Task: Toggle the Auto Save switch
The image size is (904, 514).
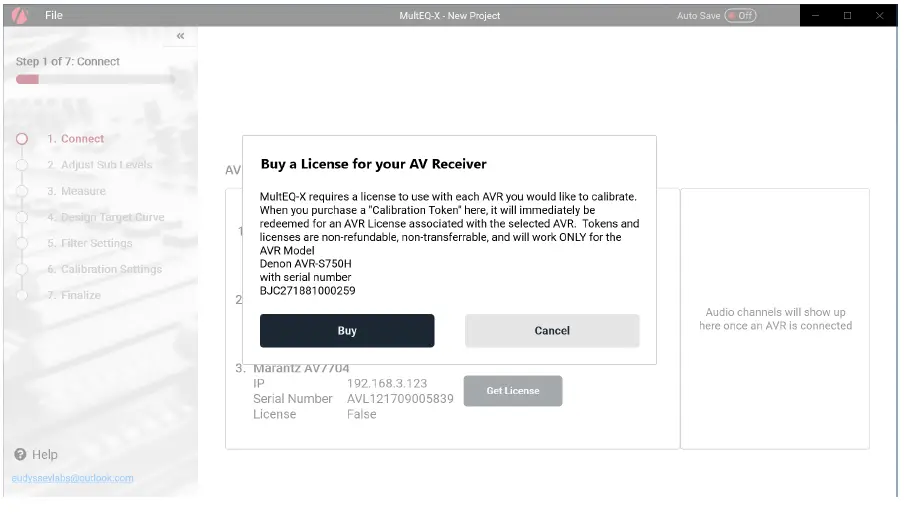Action: tap(740, 16)
